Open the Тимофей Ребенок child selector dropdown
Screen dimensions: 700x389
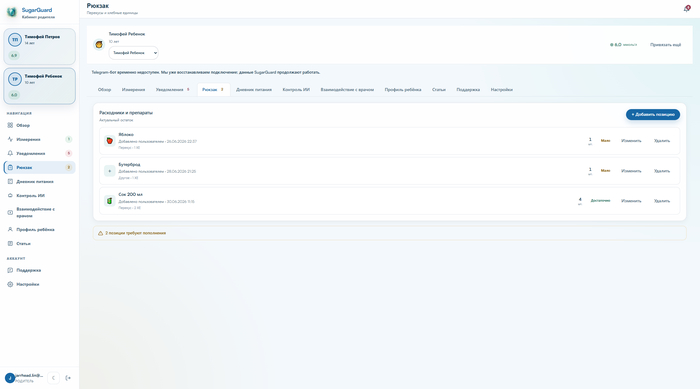[x=133, y=53]
